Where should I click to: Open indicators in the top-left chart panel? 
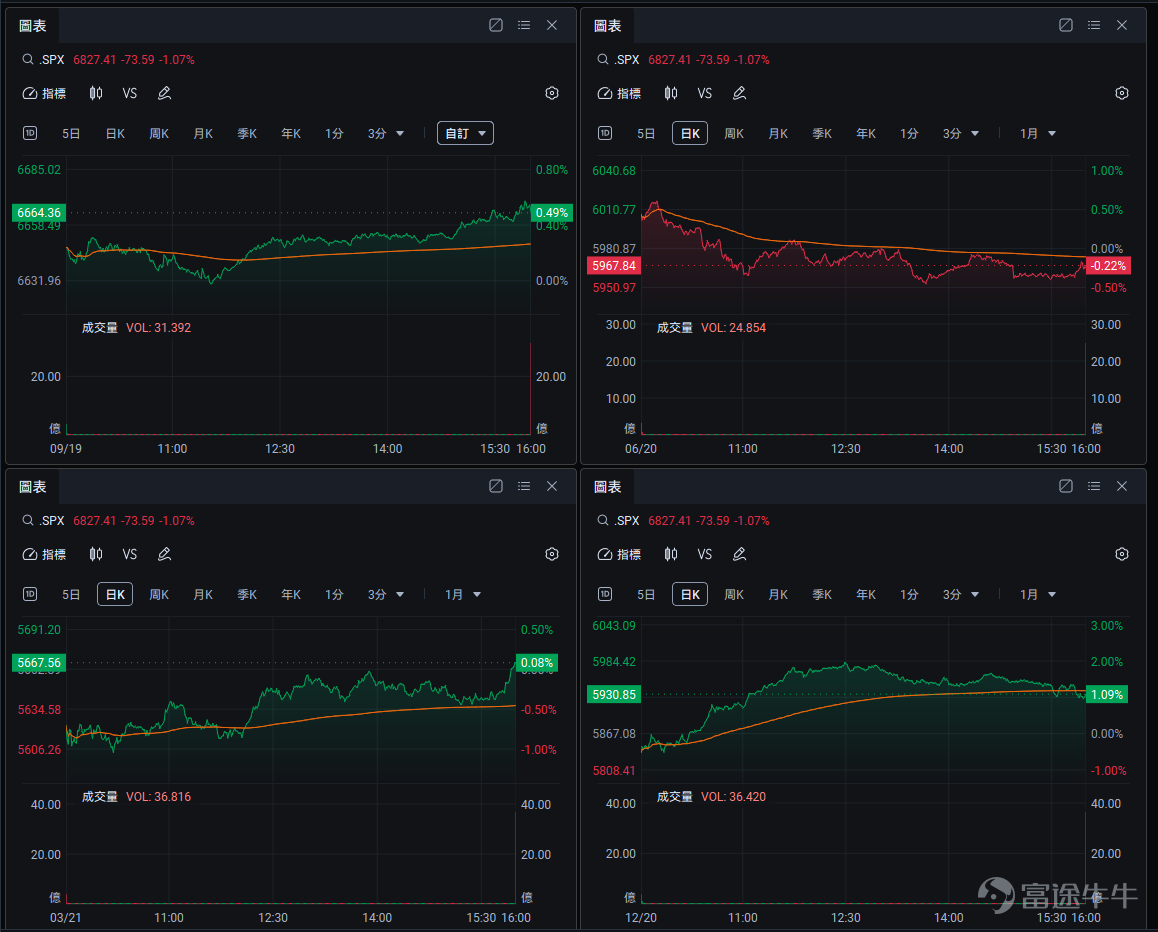point(44,93)
